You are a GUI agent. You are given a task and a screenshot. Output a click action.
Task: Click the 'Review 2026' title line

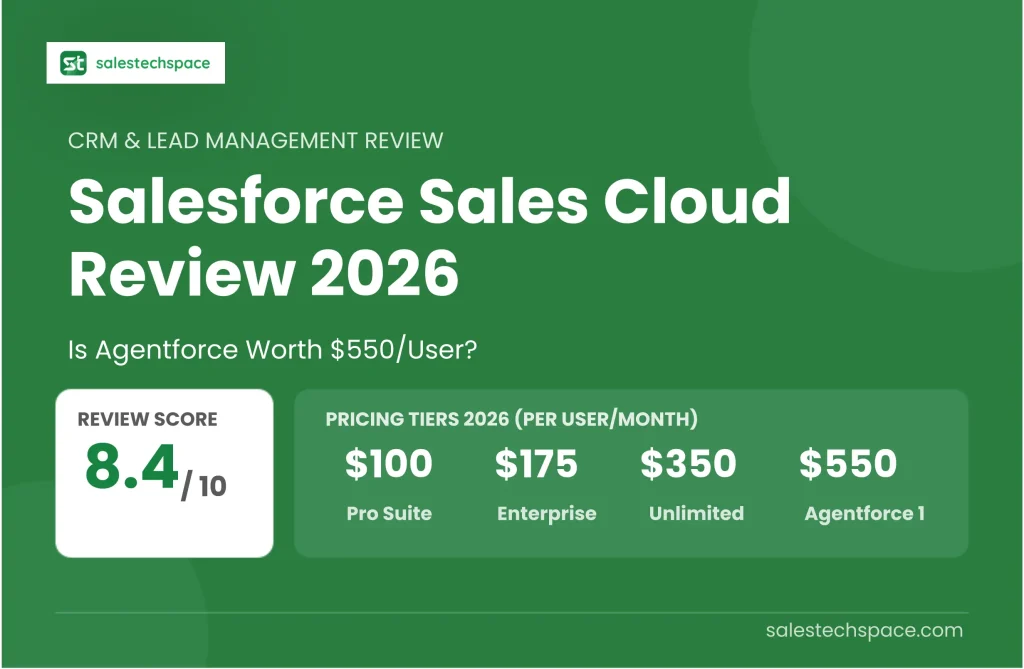pyautogui.click(x=264, y=272)
